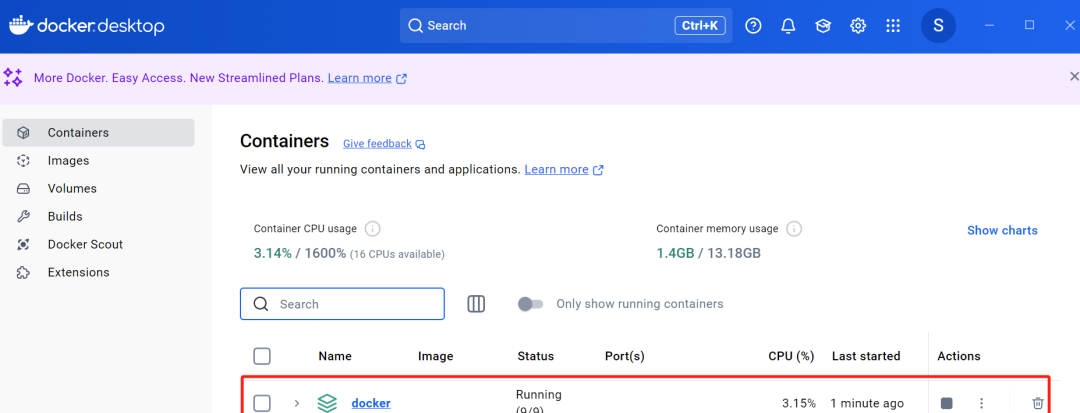This screenshot has width=1080, height=413.
Task: Dismiss the More Docker promotional banner
Action: pyautogui.click(x=1074, y=76)
